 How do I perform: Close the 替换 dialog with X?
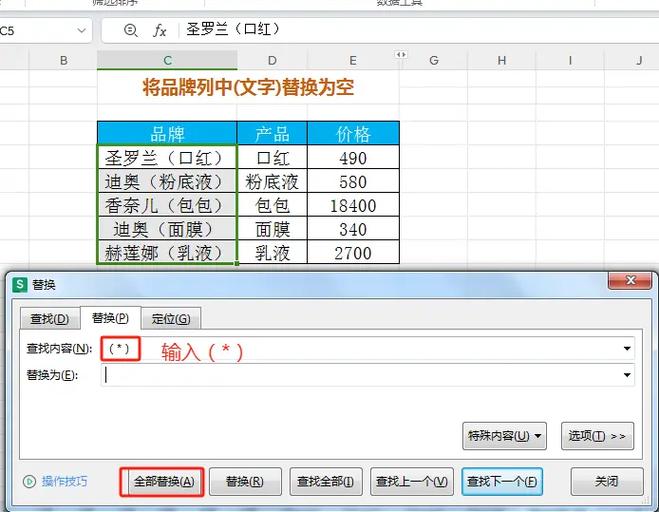tap(630, 280)
